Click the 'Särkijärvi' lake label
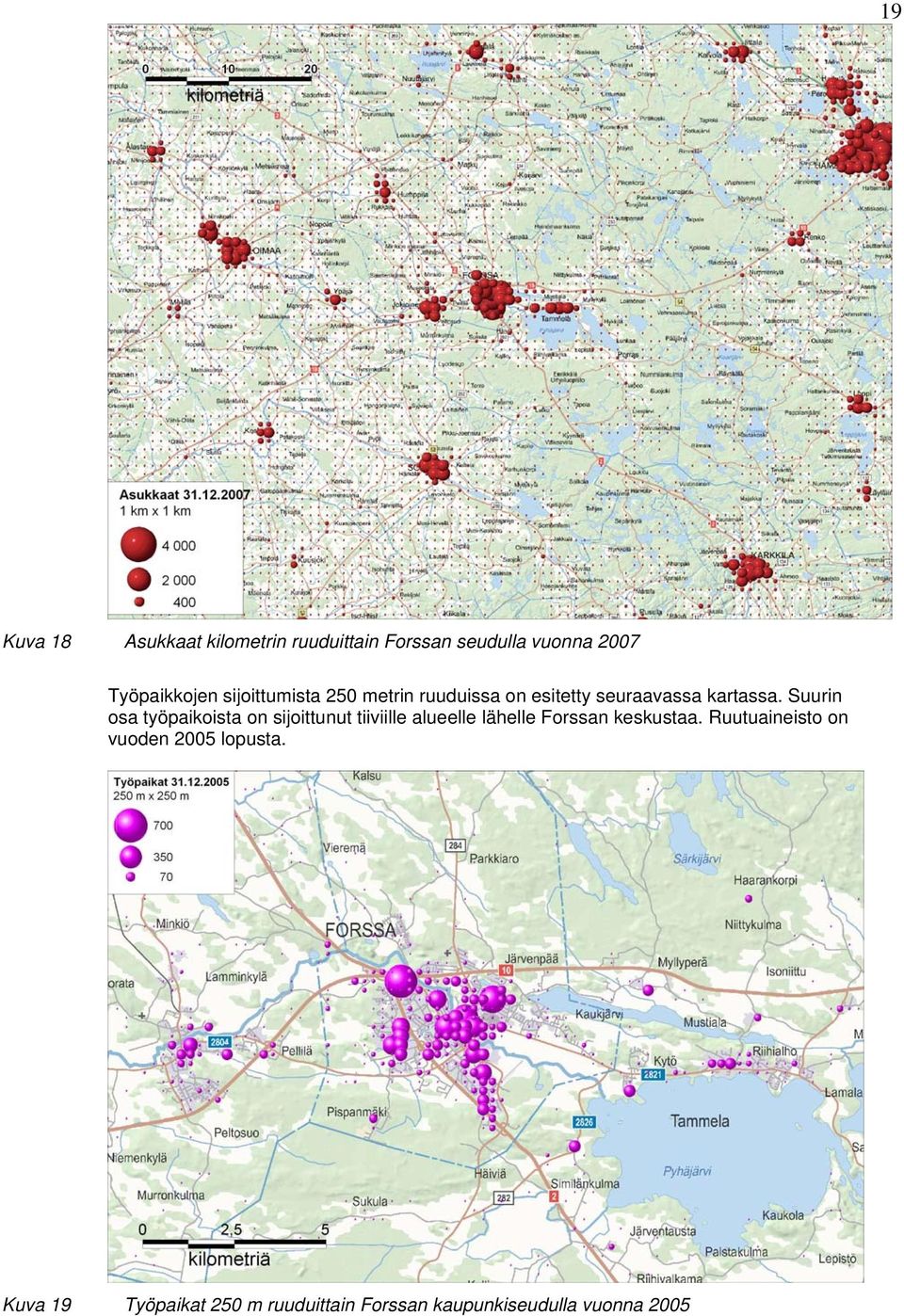 (x=697, y=859)
